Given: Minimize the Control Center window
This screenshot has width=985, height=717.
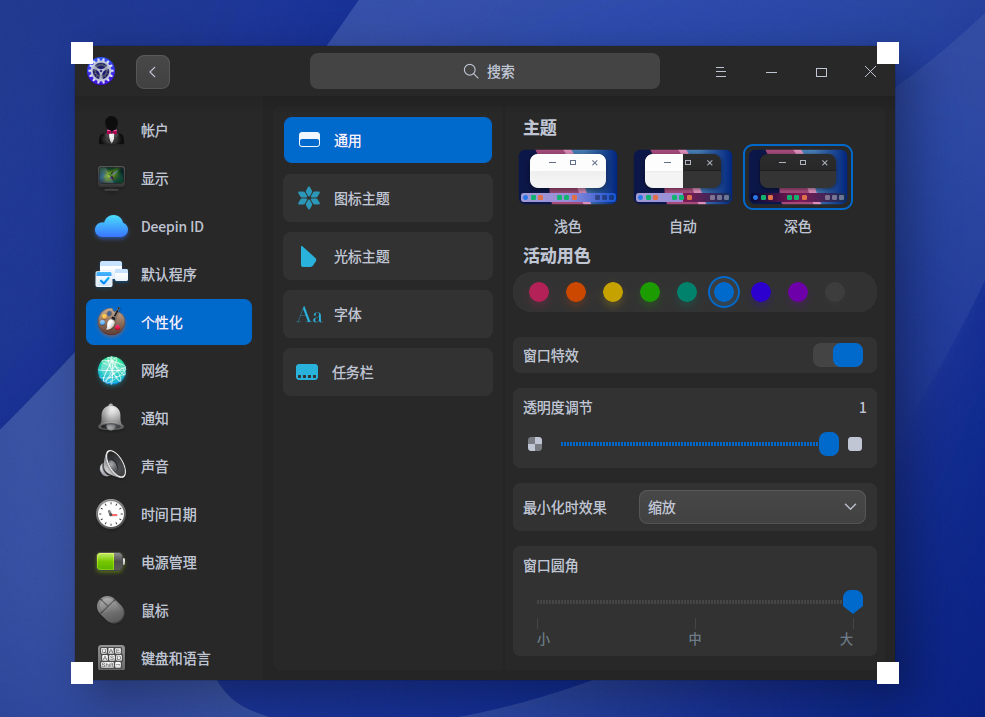Looking at the screenshot, I should click(771, 72).
